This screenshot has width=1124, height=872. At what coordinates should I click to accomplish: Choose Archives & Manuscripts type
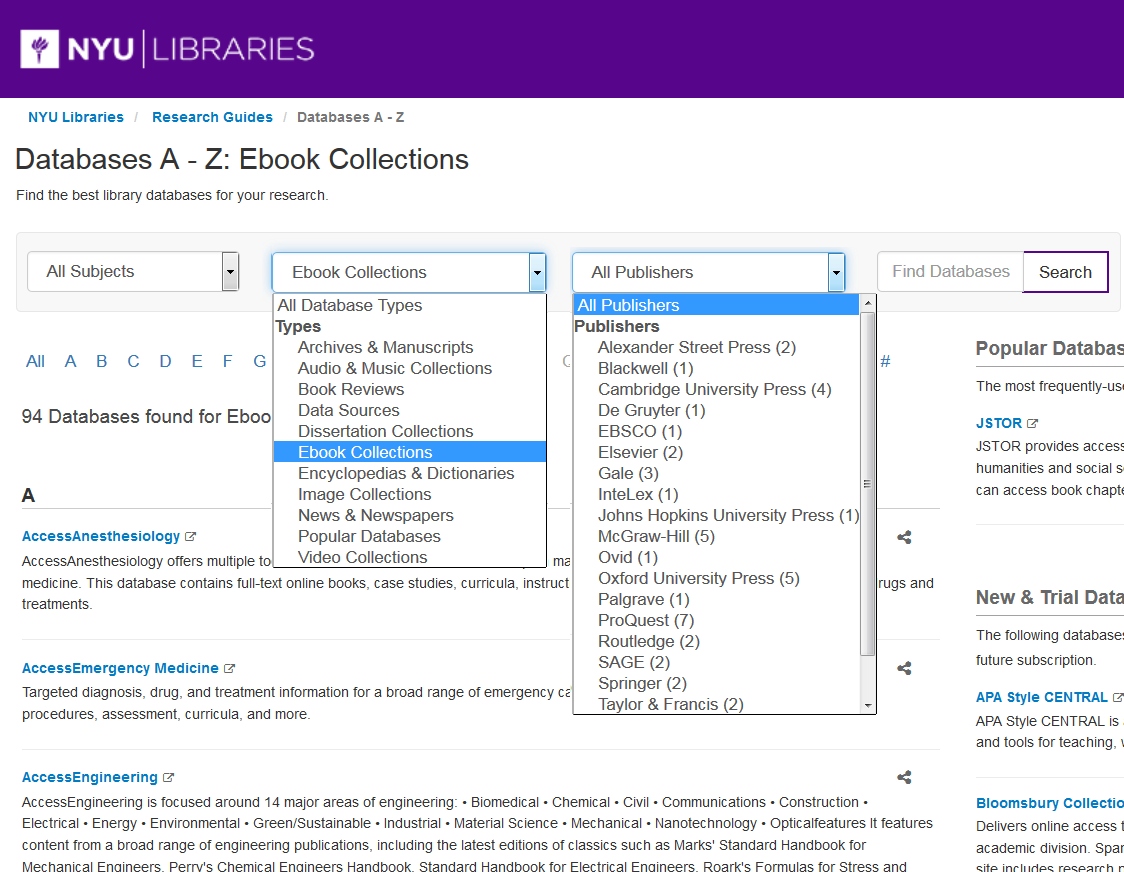[x=409, y=347]
